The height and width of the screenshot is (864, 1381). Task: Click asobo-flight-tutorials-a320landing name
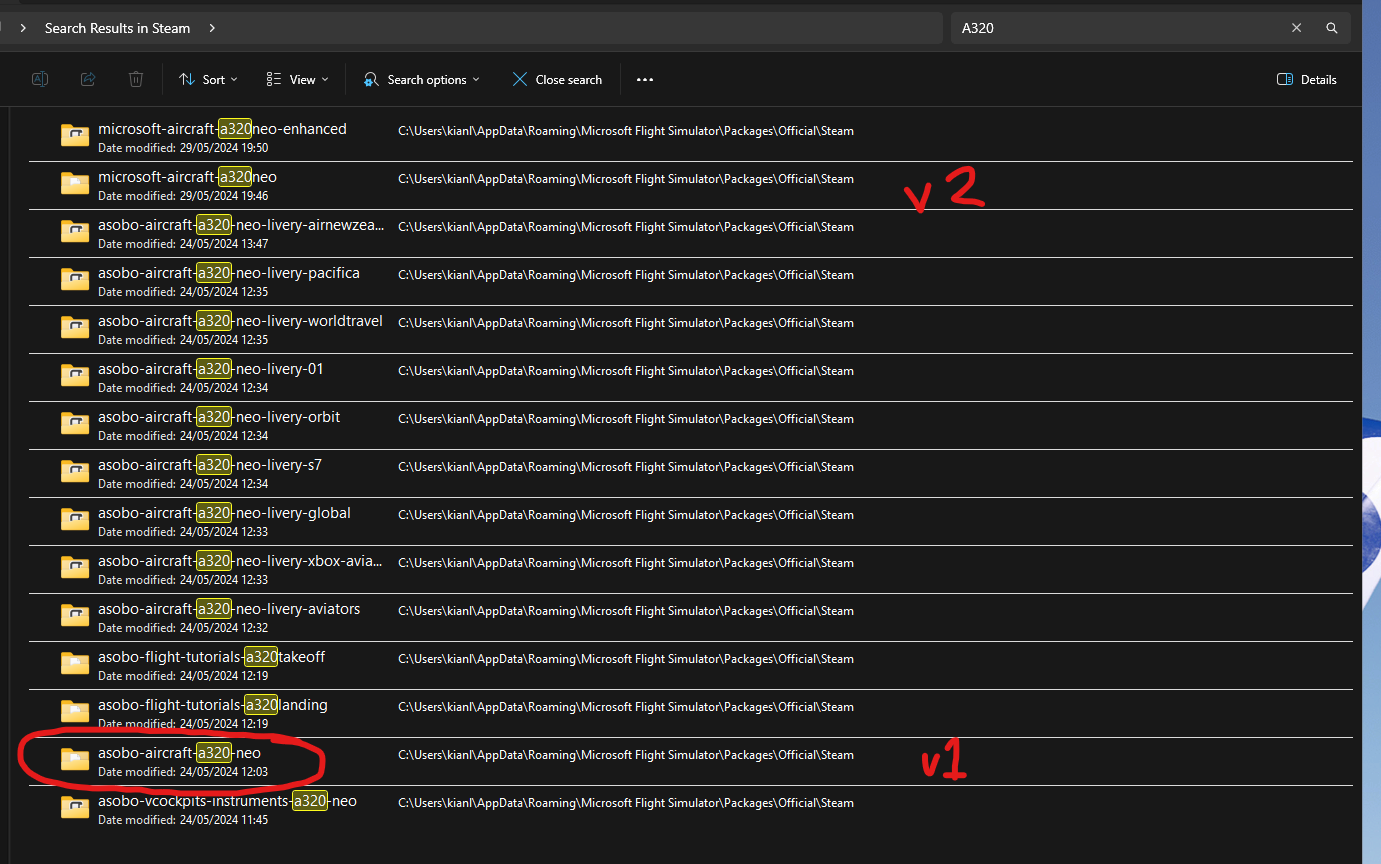coord(213,705)
